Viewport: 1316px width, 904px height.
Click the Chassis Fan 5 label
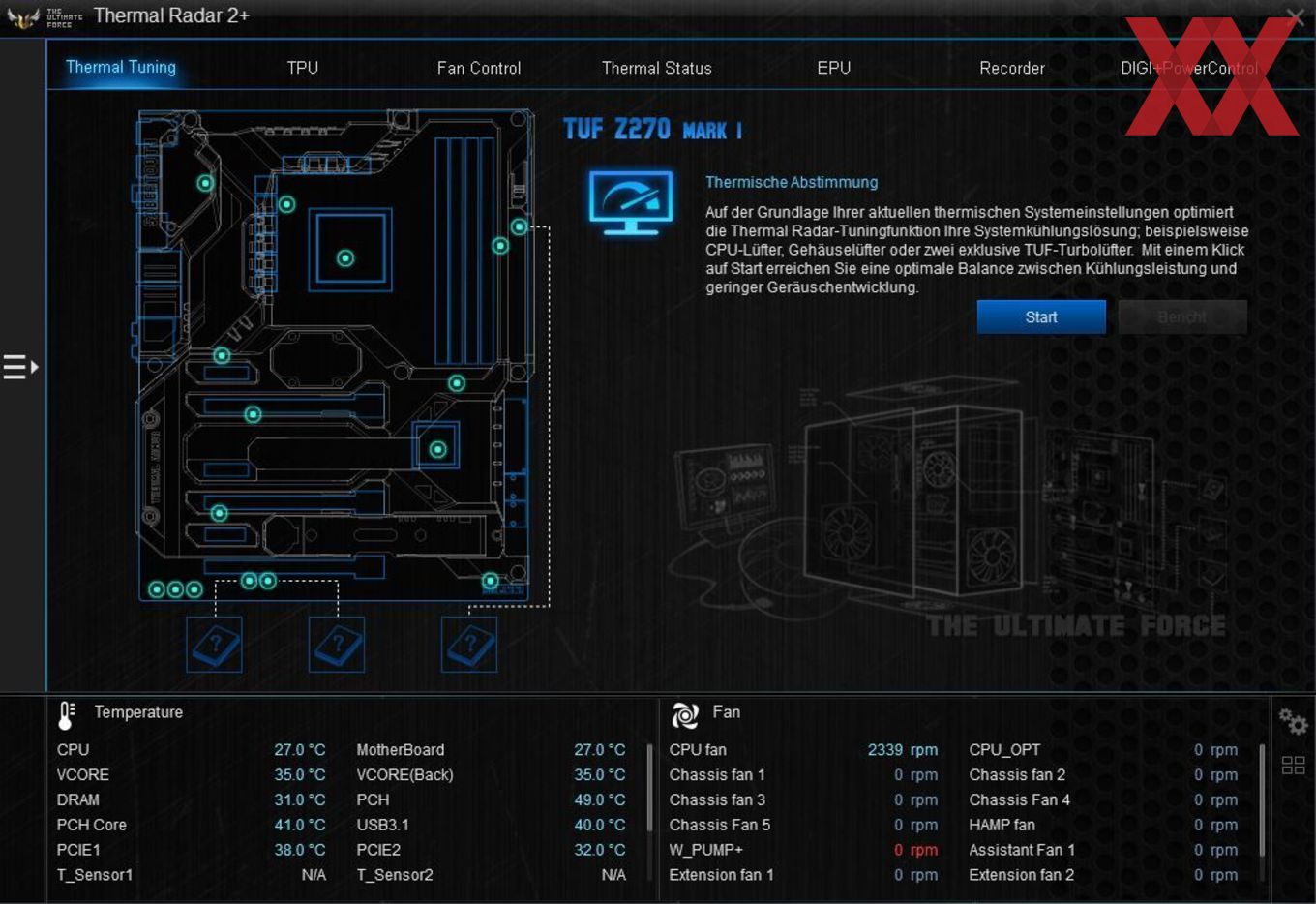point(720,826)
